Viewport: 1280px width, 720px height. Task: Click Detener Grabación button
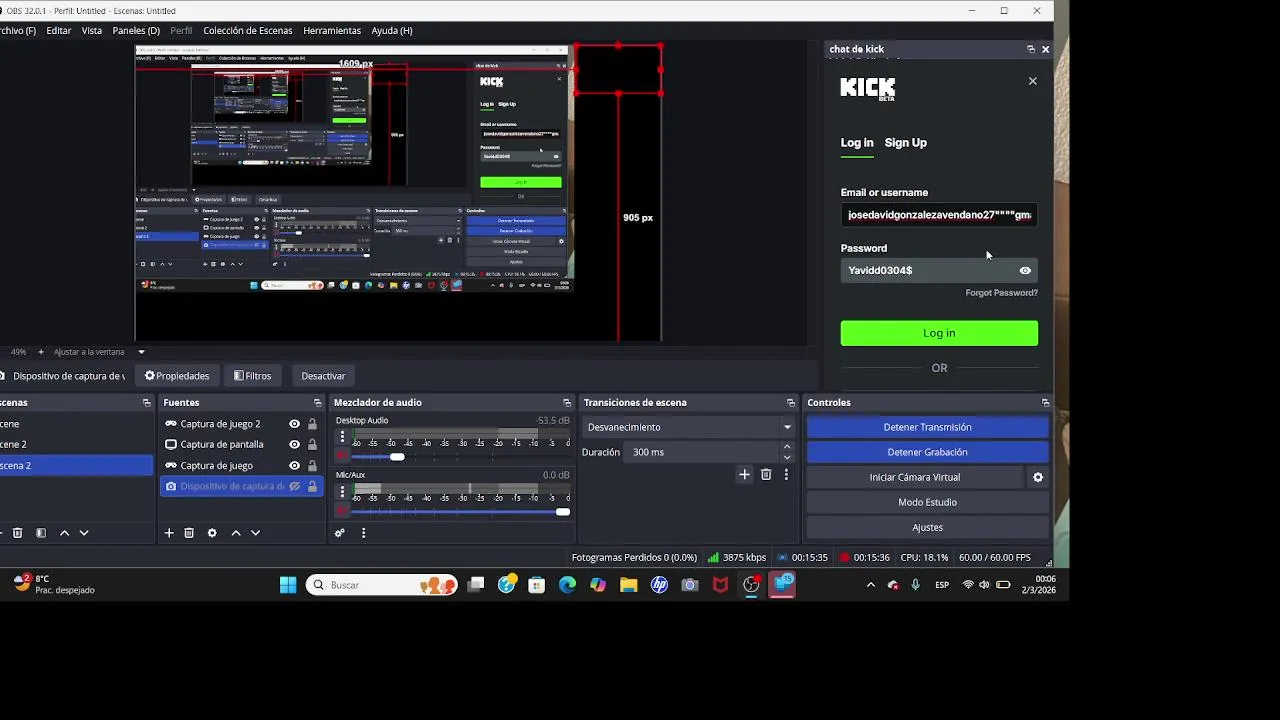click(x=927, y=452)
